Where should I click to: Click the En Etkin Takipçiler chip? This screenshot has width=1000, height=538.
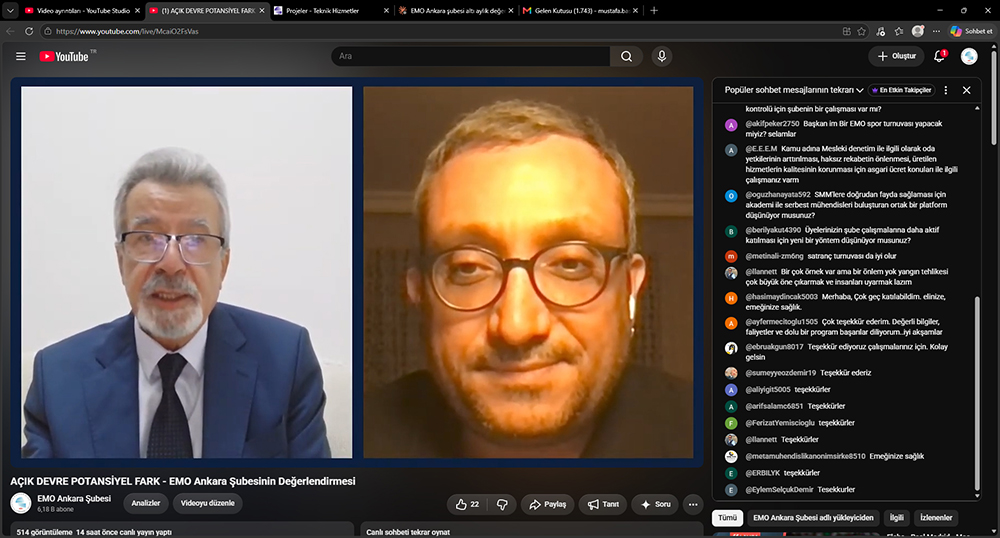(902, 91)
